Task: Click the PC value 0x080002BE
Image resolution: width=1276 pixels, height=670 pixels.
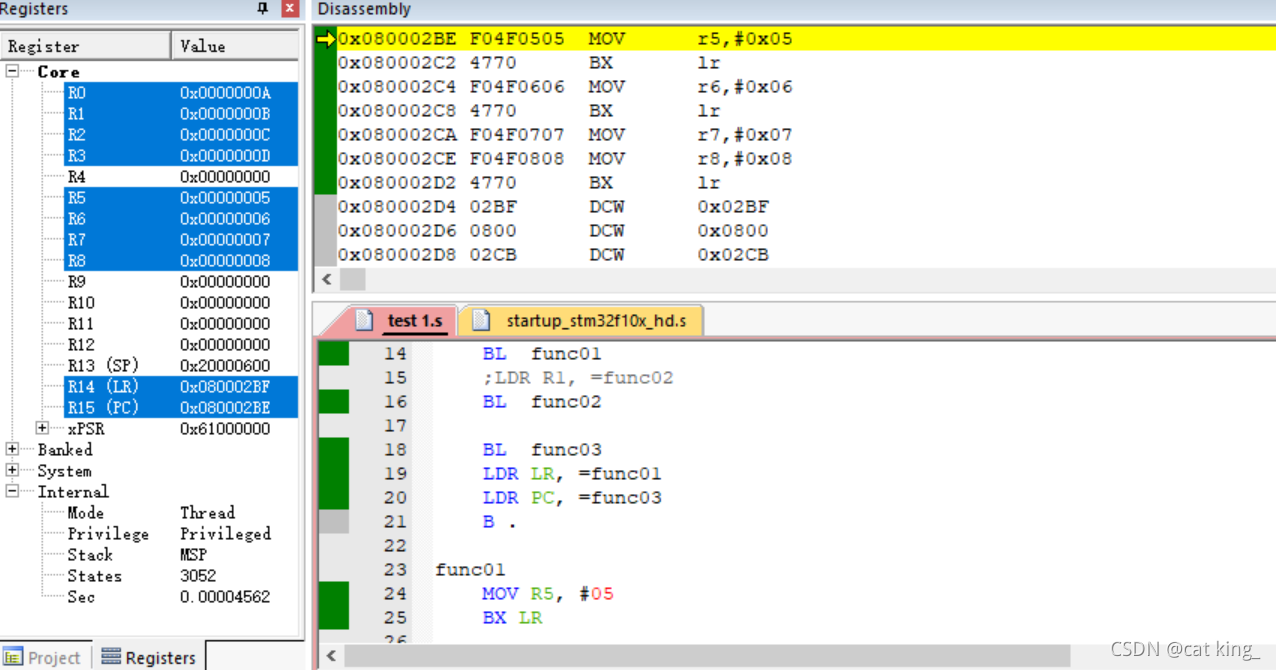Action: (x=225, y=408)
